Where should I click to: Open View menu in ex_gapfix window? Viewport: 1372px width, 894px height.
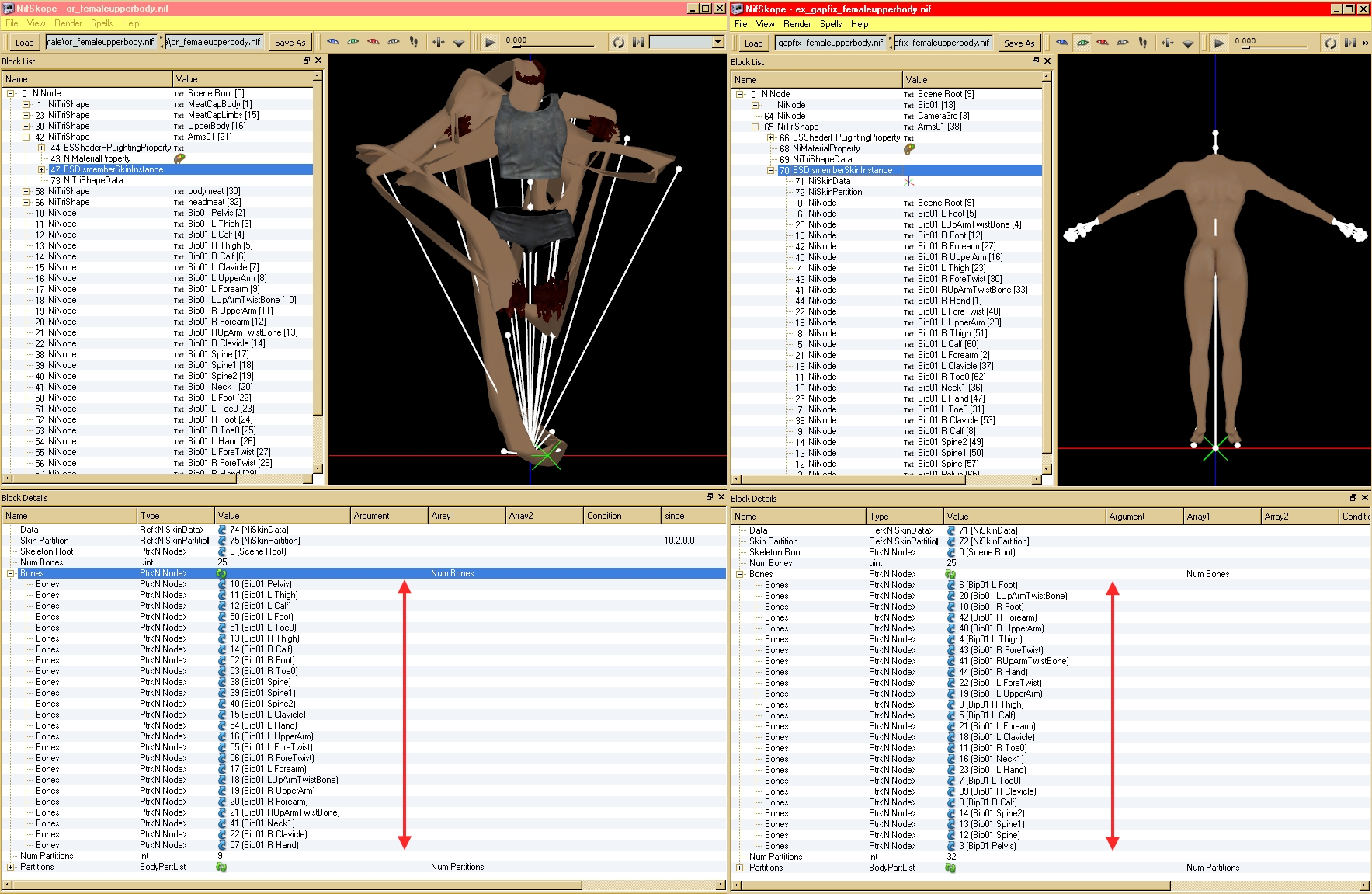tap(765, 24)
